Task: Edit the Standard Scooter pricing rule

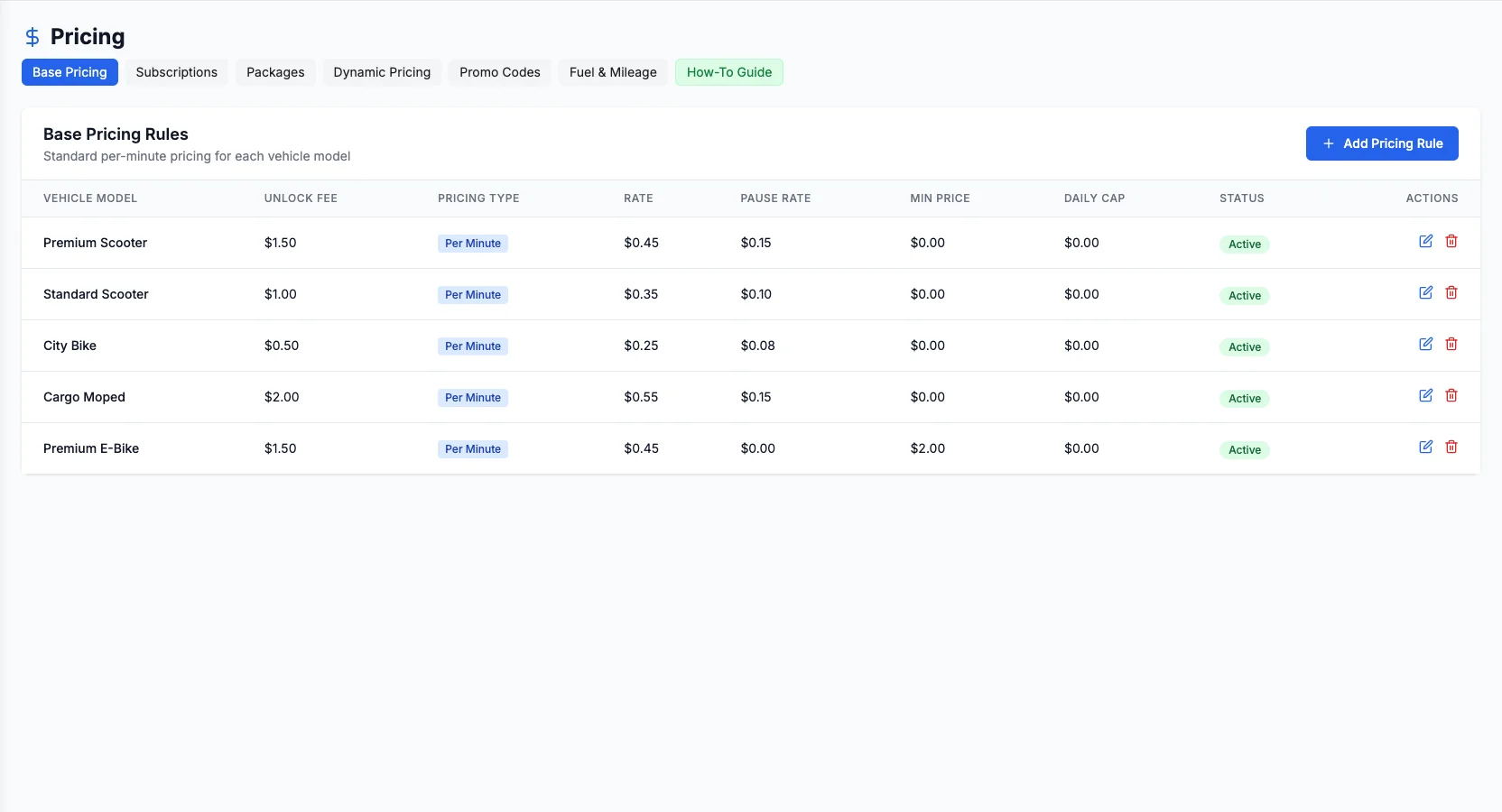Action: click(x=1426, y=292)
